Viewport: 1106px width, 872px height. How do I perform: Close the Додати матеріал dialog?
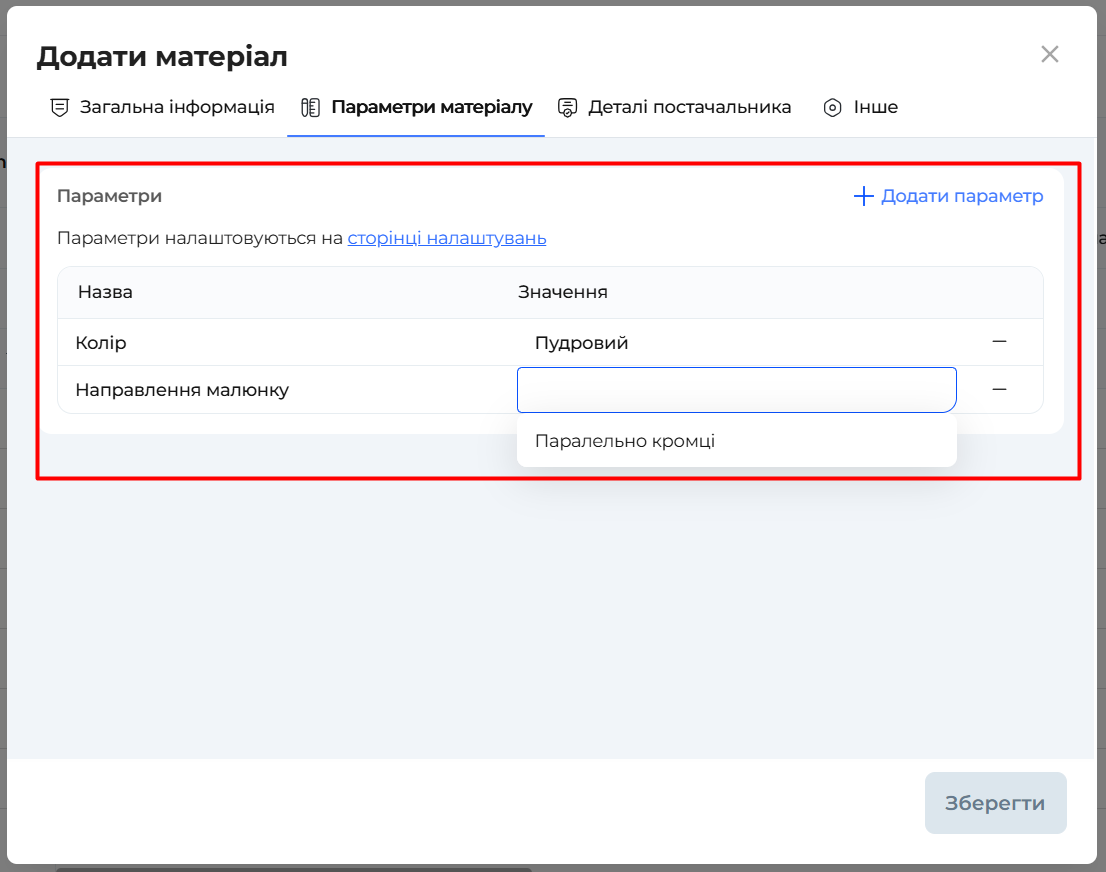point(1049,54)
